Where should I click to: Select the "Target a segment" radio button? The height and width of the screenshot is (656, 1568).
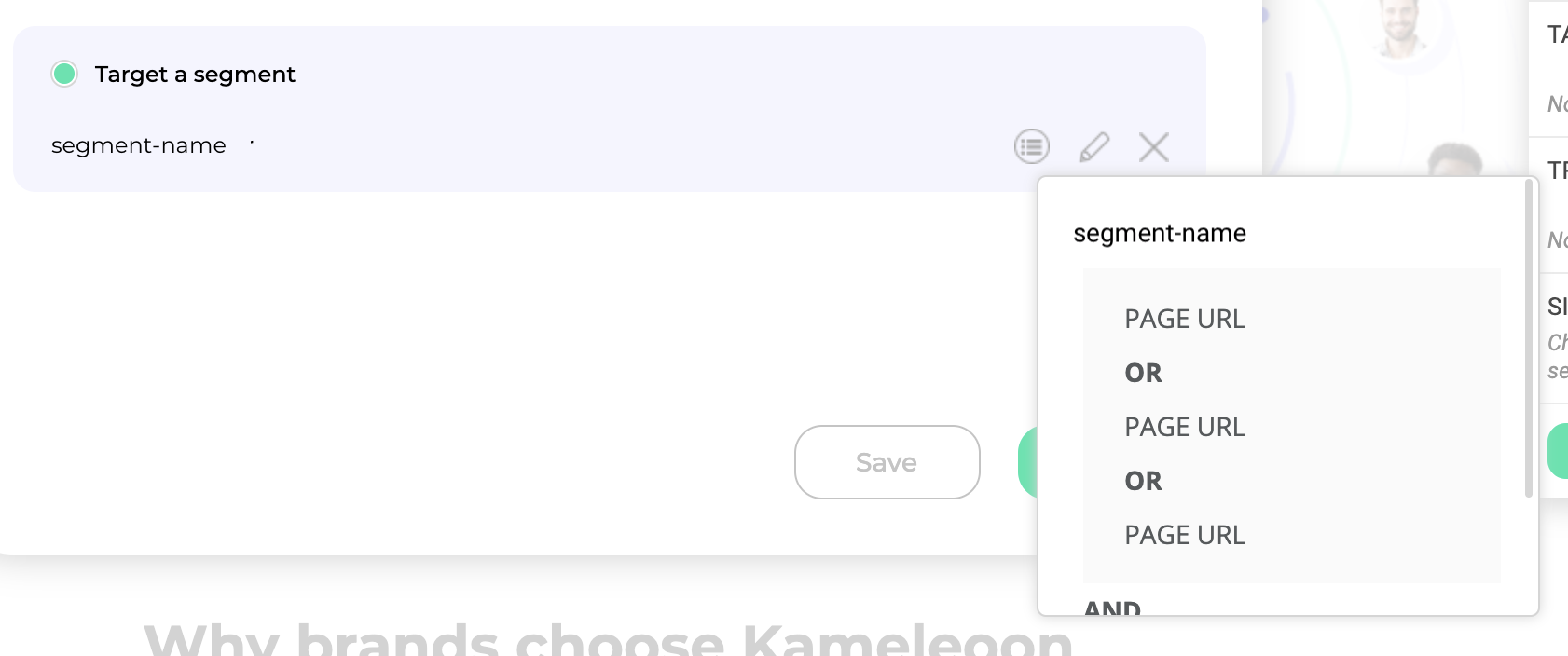pyautogui.click(x=64, y=74)
